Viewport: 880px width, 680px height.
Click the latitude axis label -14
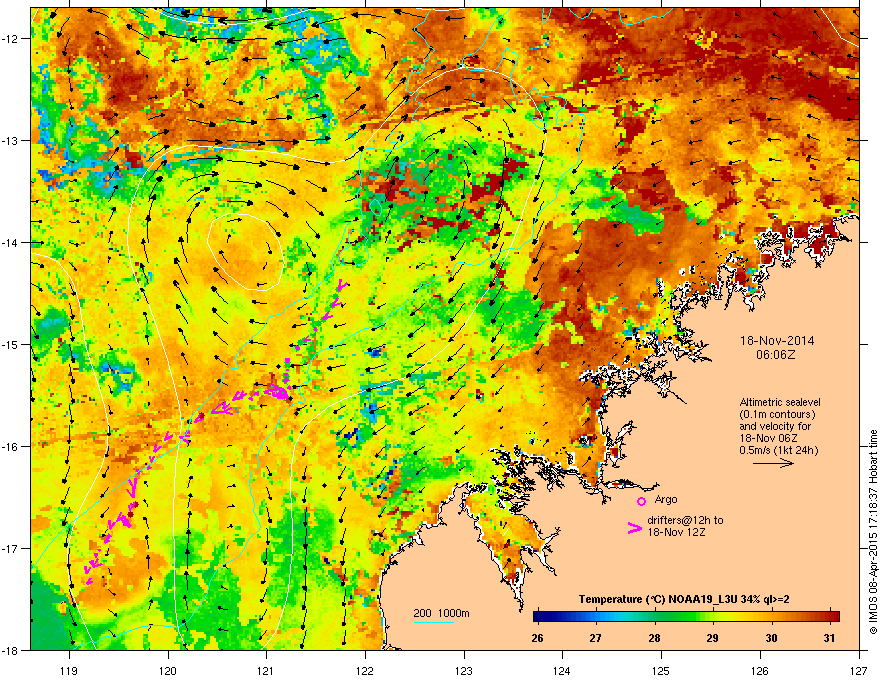pos(10,243)
